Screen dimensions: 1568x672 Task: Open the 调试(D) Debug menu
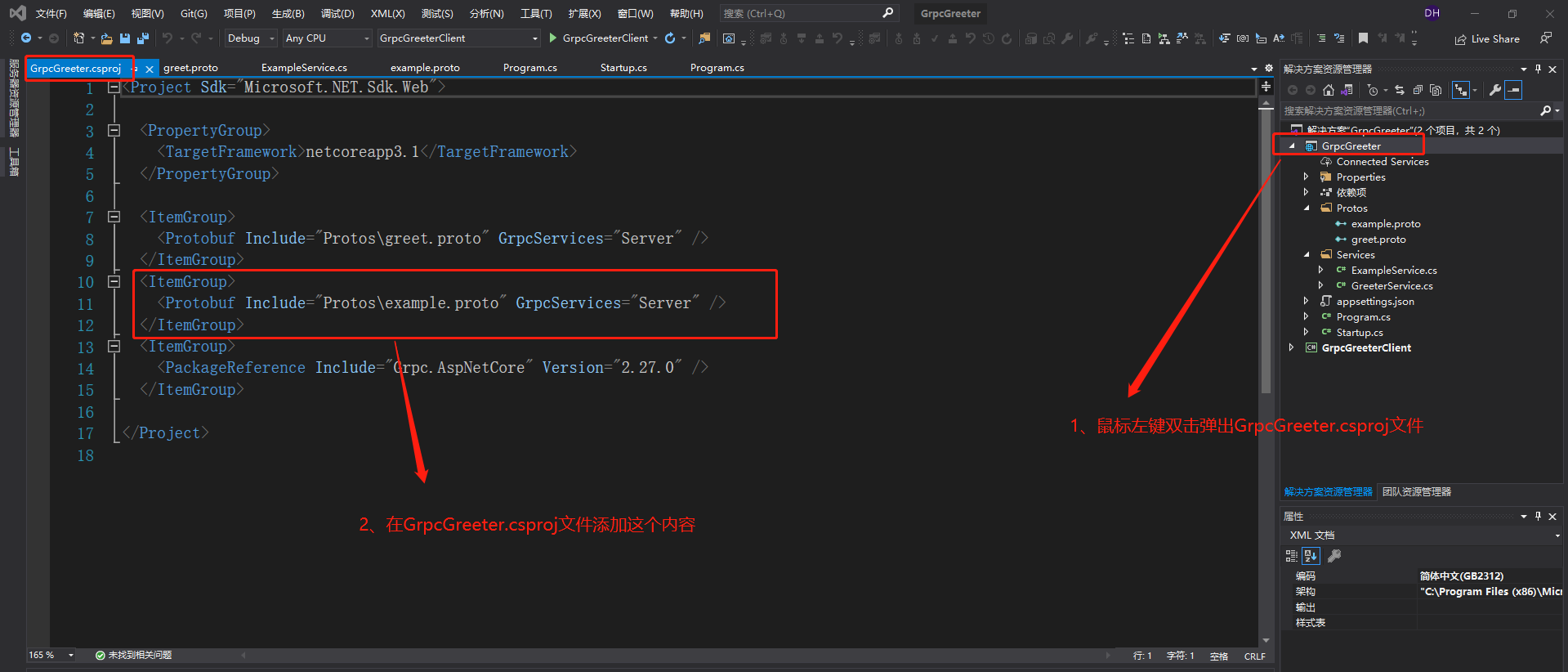pos(337,14)
